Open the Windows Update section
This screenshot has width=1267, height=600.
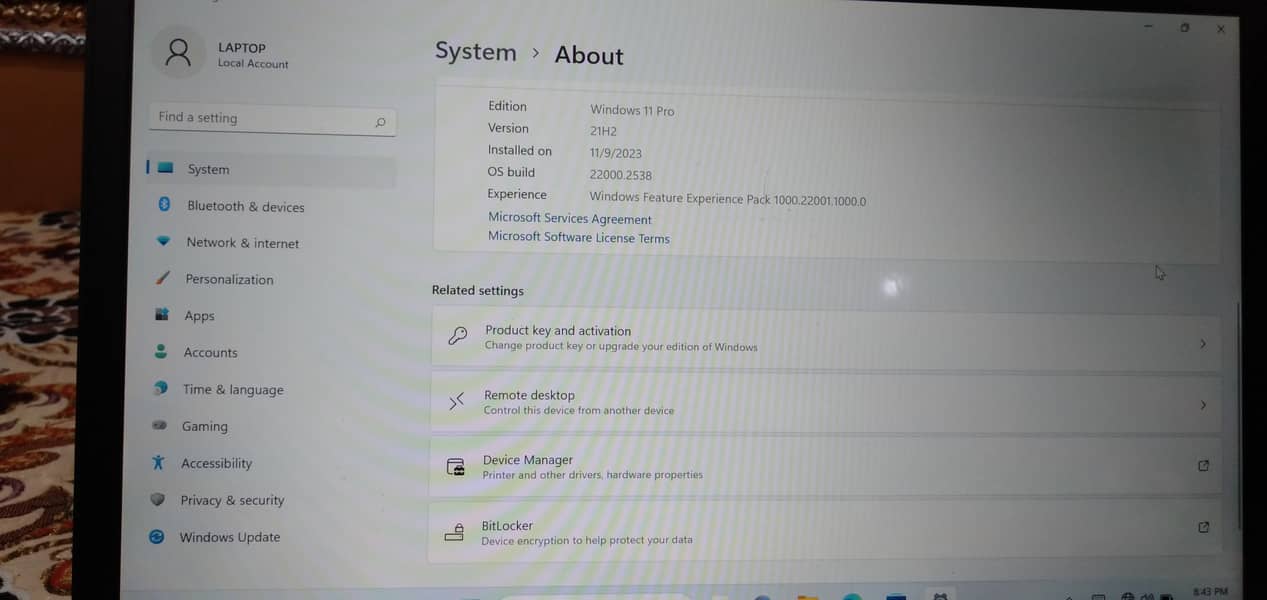(229, 537)
